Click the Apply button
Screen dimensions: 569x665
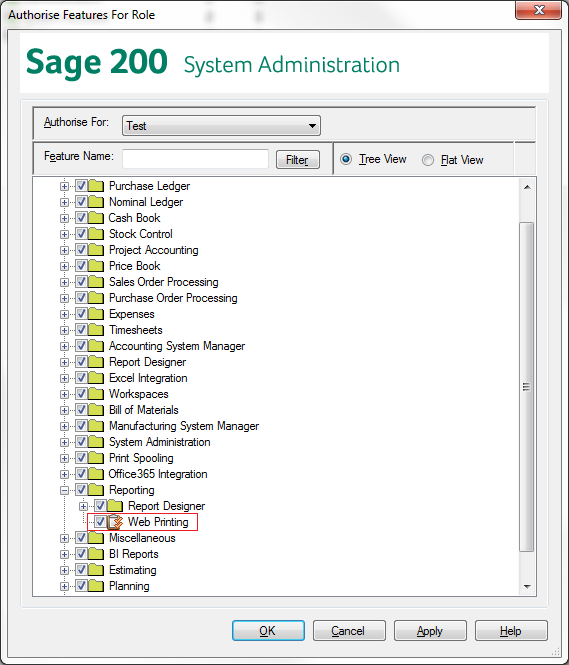[x=430, y=631]
